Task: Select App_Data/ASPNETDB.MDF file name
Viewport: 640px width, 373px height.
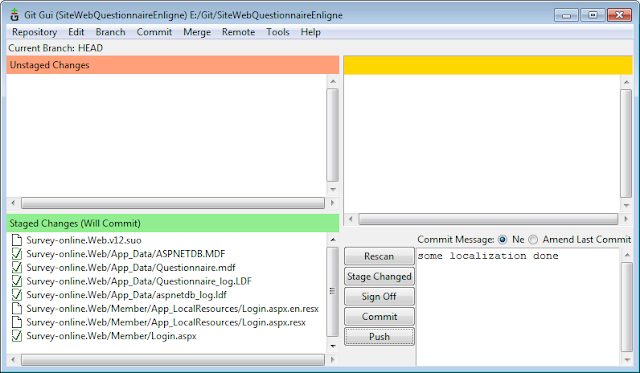Action: (x=126, y=254)
